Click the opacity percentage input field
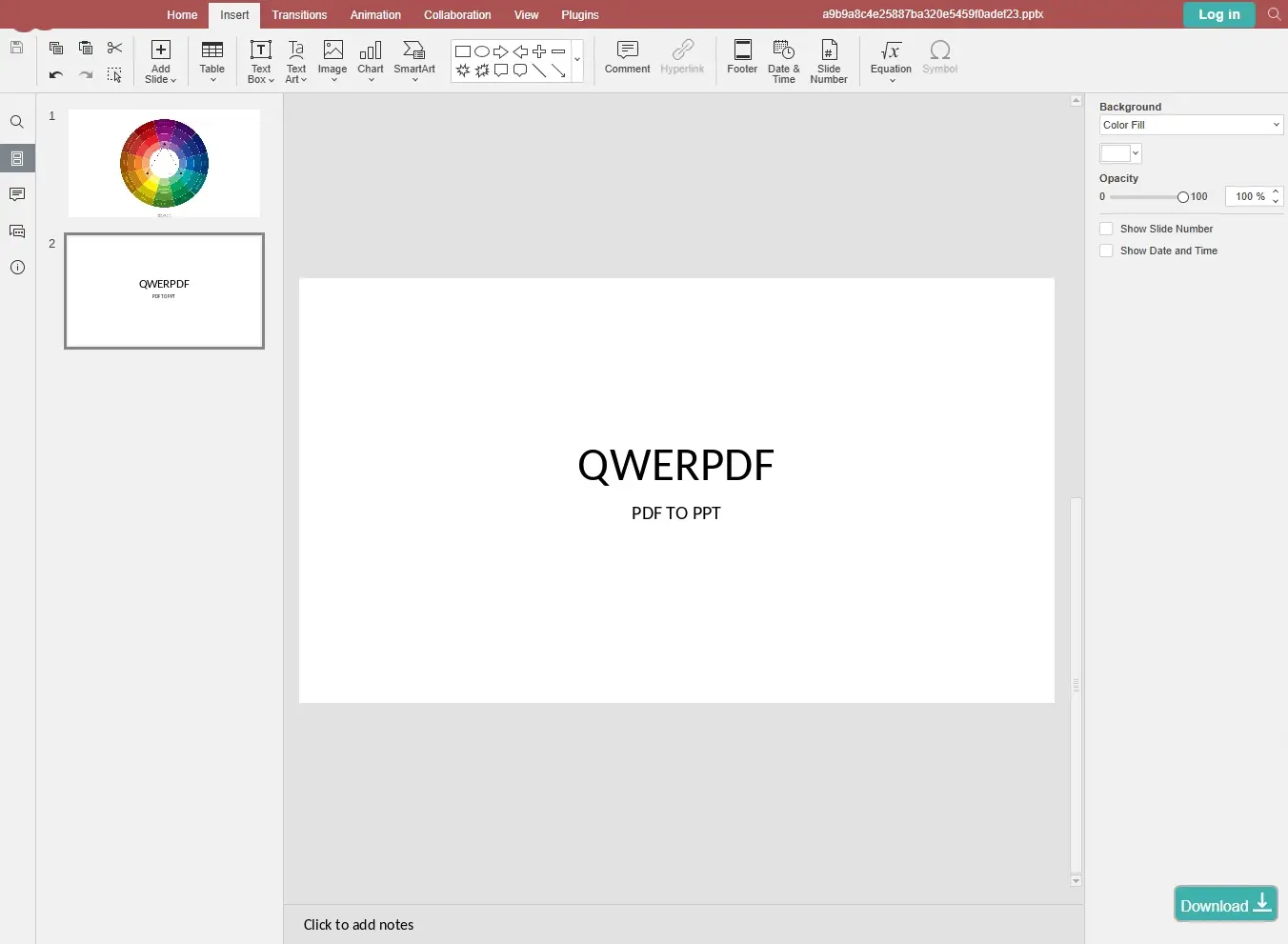 coord(1249,196)
